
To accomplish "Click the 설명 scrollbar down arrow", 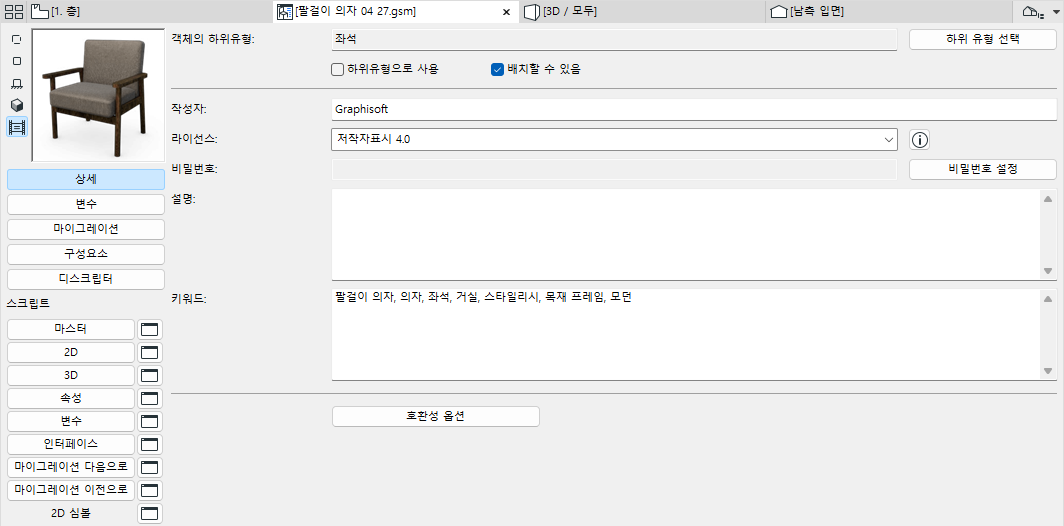I will pos(1048,271).
